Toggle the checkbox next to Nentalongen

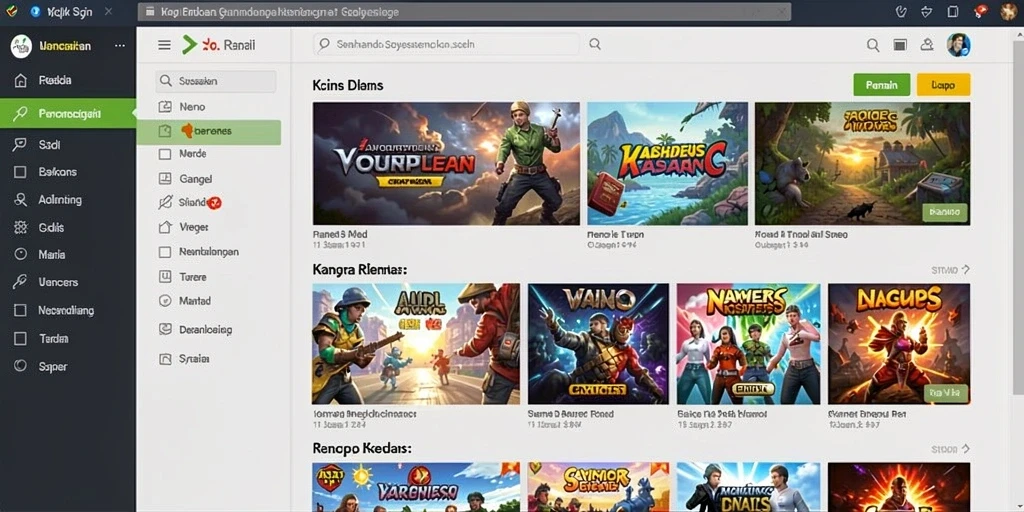[165, 251]
